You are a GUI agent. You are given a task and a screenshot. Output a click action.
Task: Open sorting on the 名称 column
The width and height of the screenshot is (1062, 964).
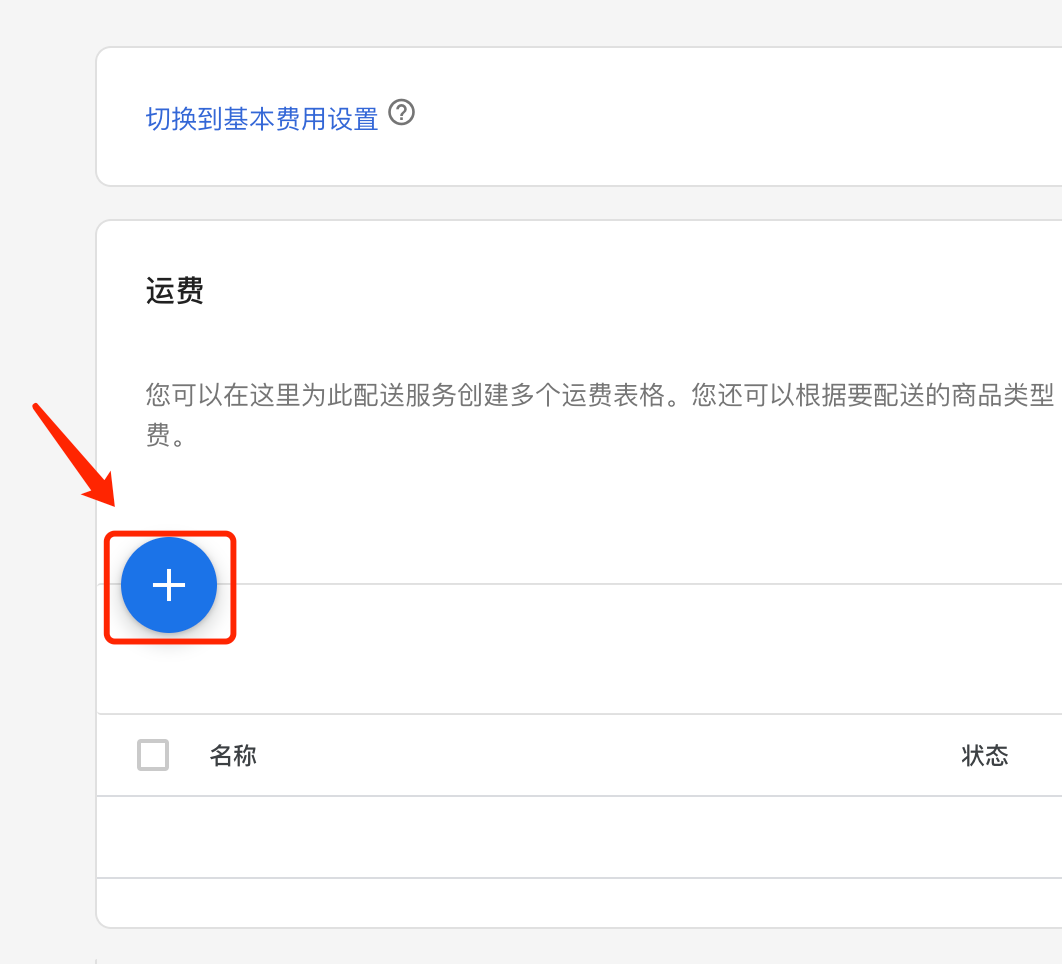[x=232, y=756]
